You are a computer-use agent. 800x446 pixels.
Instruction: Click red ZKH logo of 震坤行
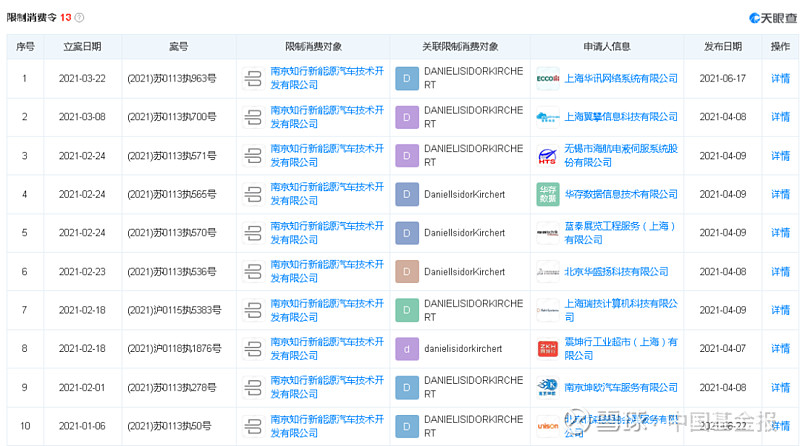548,349
